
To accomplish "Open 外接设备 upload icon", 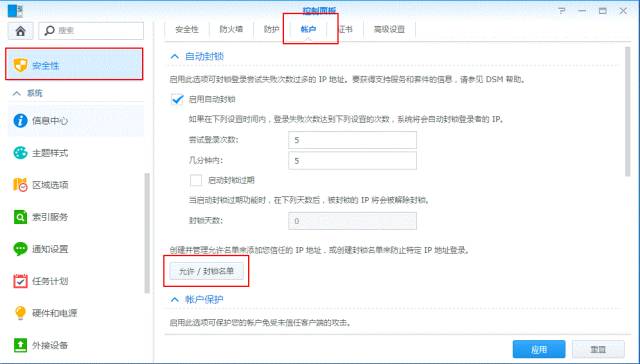I will click(20, 345).
